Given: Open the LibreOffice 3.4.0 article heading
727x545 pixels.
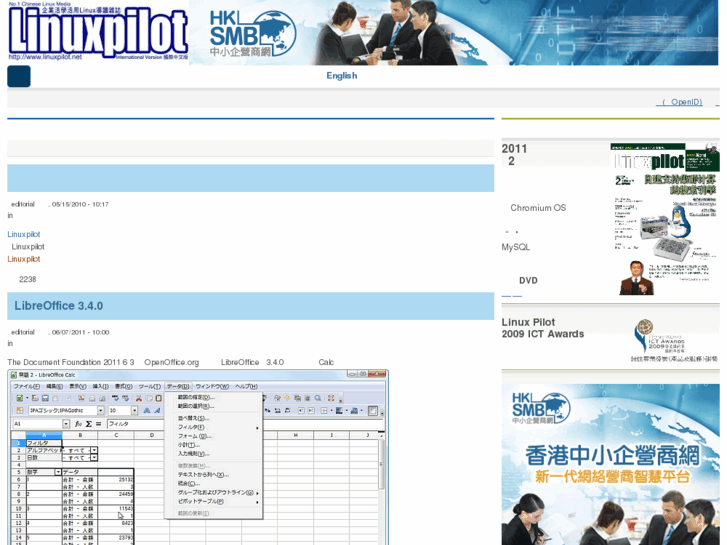Looking at the screenshot, I should tap(58, 306).
